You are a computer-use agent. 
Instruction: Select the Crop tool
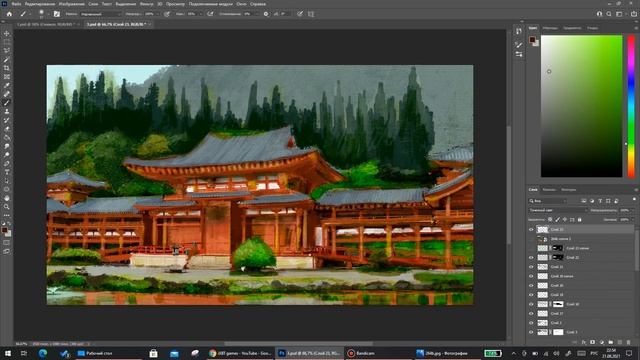[7, 68]
